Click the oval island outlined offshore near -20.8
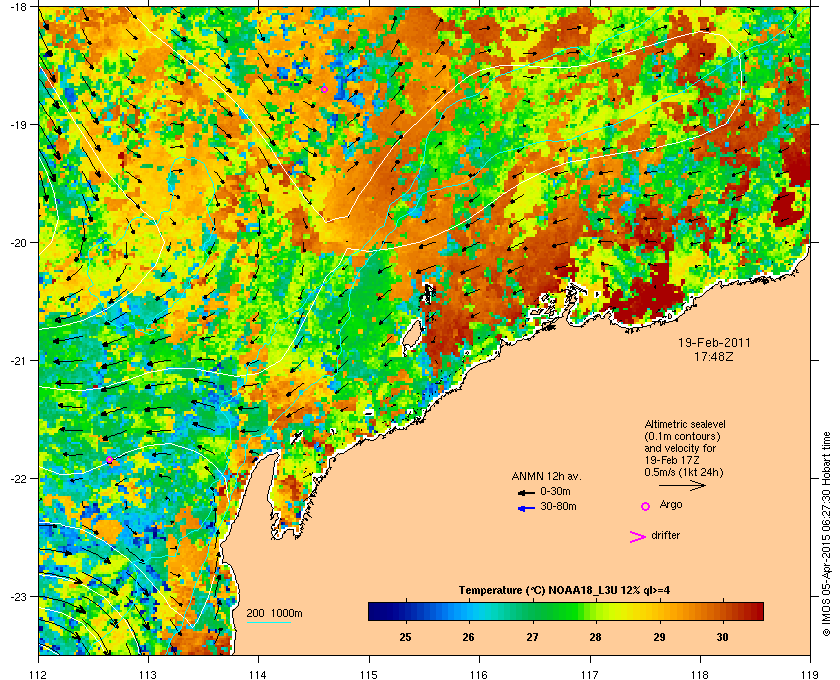 pyautogui.click(x=411, y=335)
